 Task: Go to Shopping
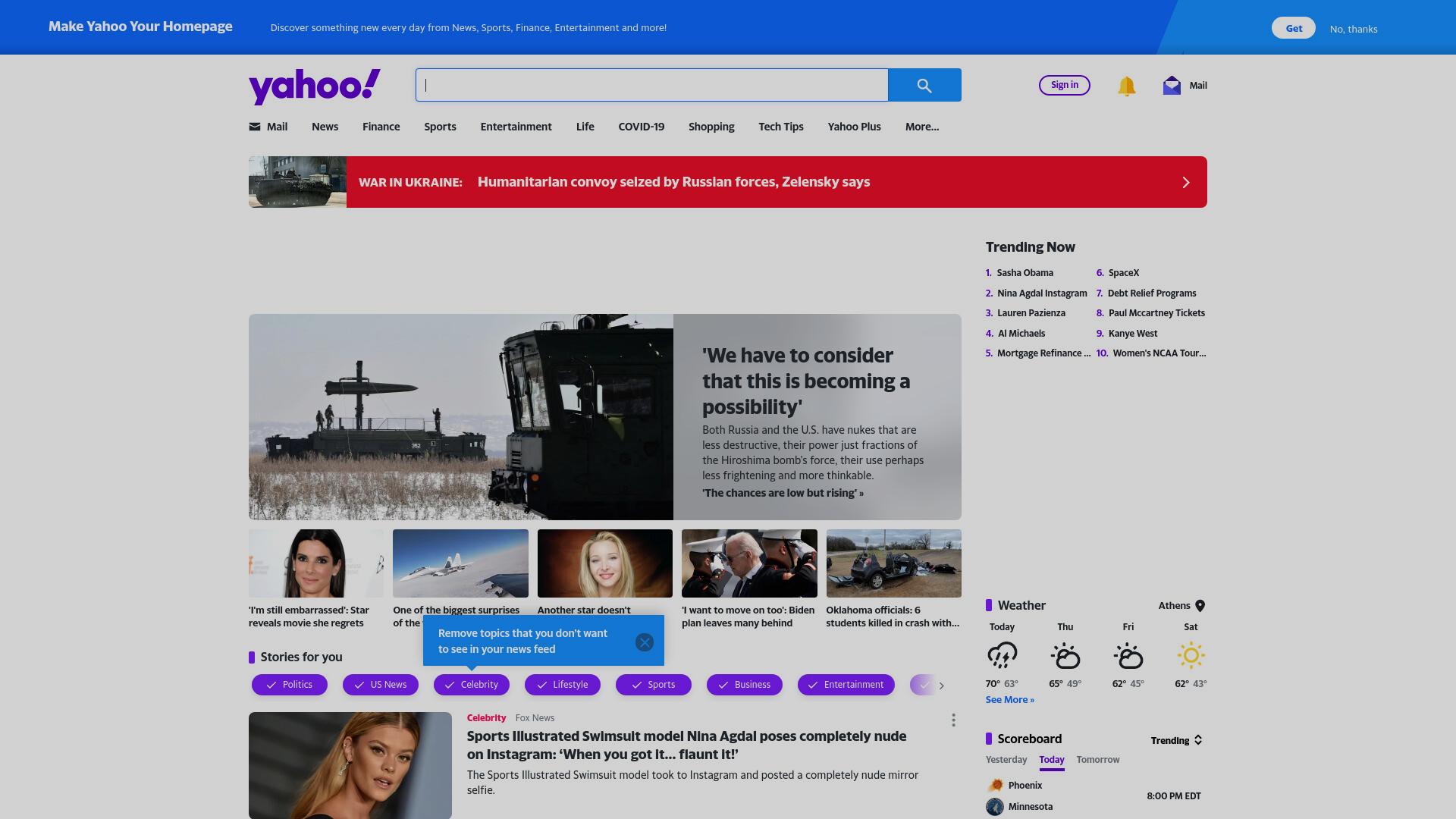(x=711, y=127)
